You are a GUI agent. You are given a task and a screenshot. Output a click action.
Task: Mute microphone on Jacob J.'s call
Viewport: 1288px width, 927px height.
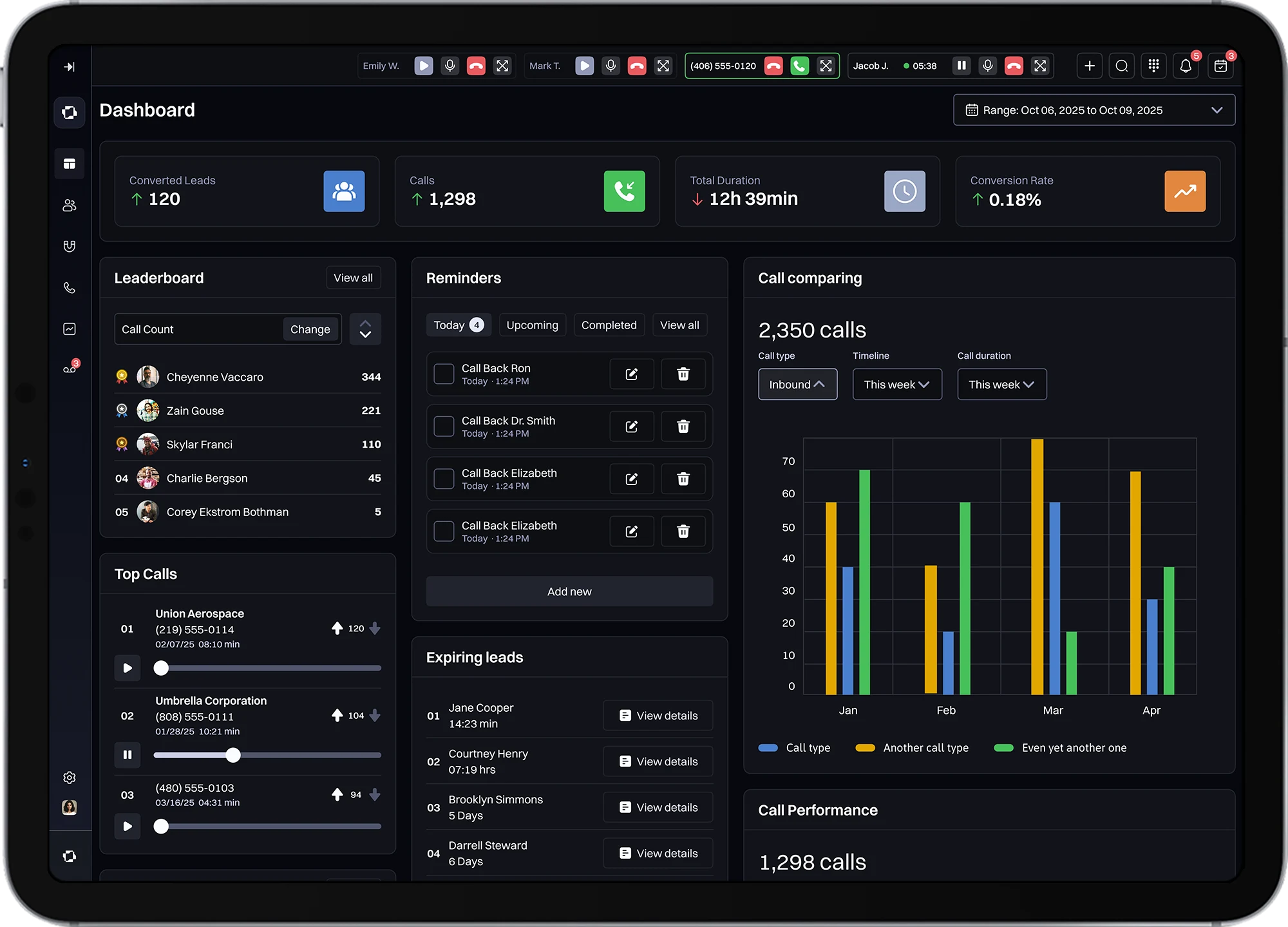point(988,66)
